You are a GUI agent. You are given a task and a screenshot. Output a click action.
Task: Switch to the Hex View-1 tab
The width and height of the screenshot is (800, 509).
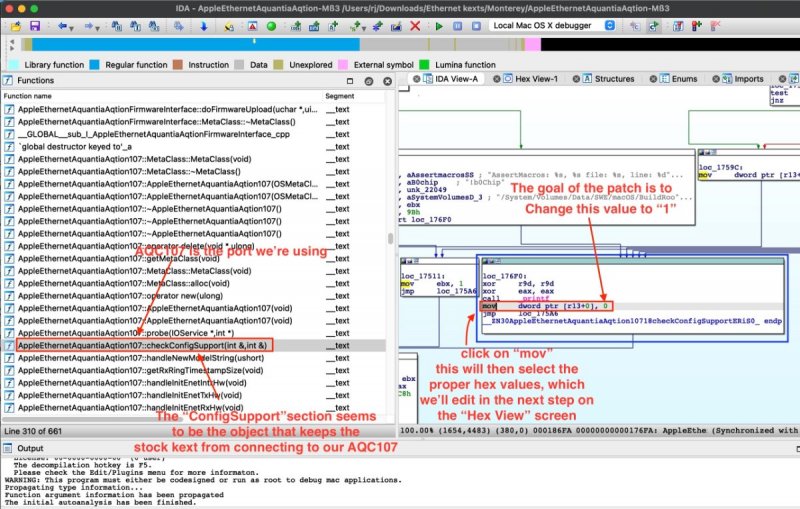(x=536, y=79)
